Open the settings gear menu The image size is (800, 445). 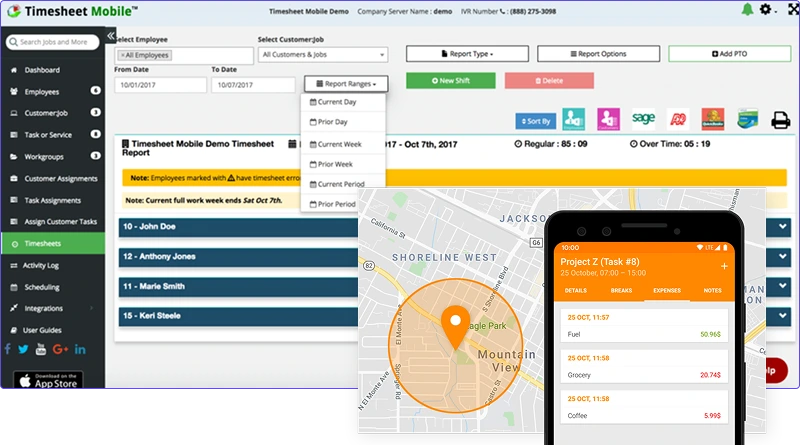pos(765,9)
